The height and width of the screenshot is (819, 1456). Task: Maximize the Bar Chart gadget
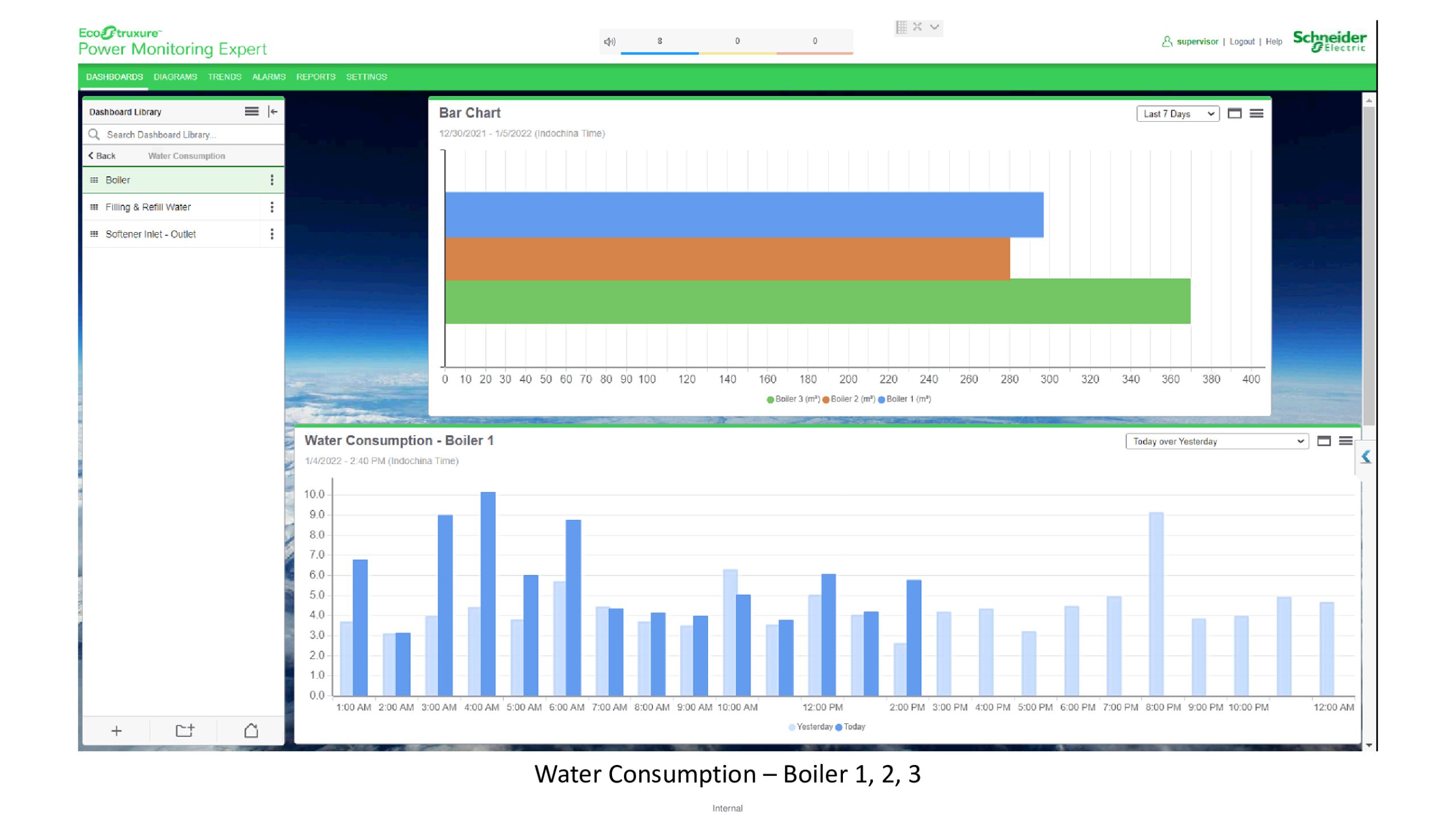[x=1234, y=114]
